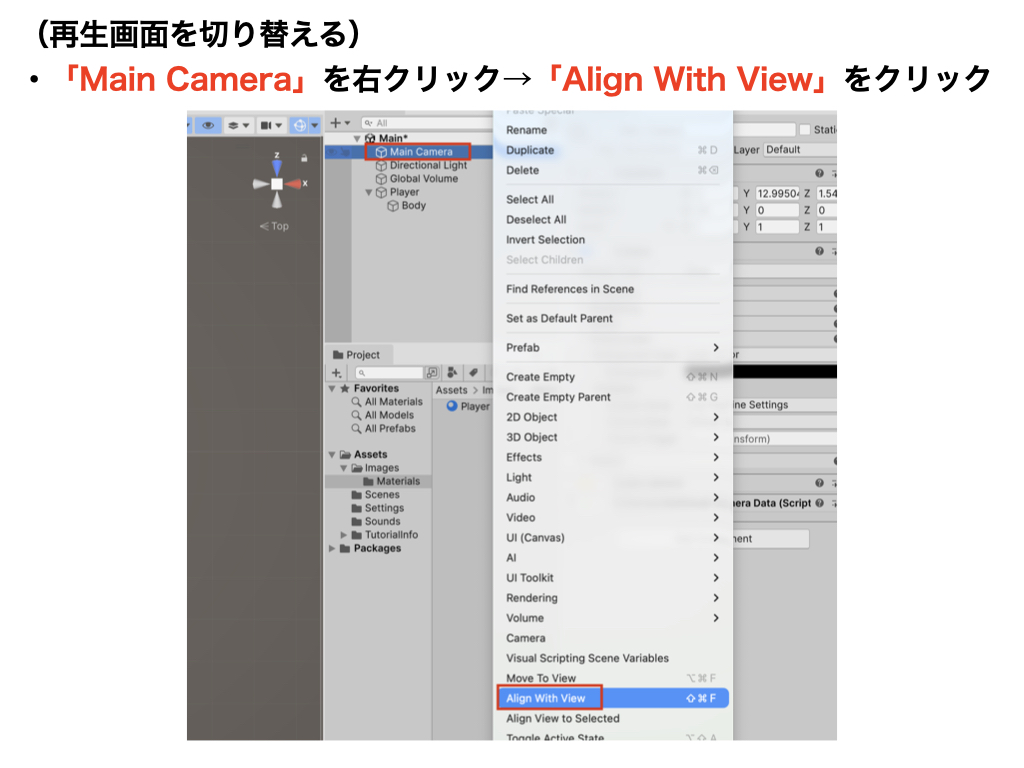Expand the Packages folder

pyautogui.click(x=332, y=549)
